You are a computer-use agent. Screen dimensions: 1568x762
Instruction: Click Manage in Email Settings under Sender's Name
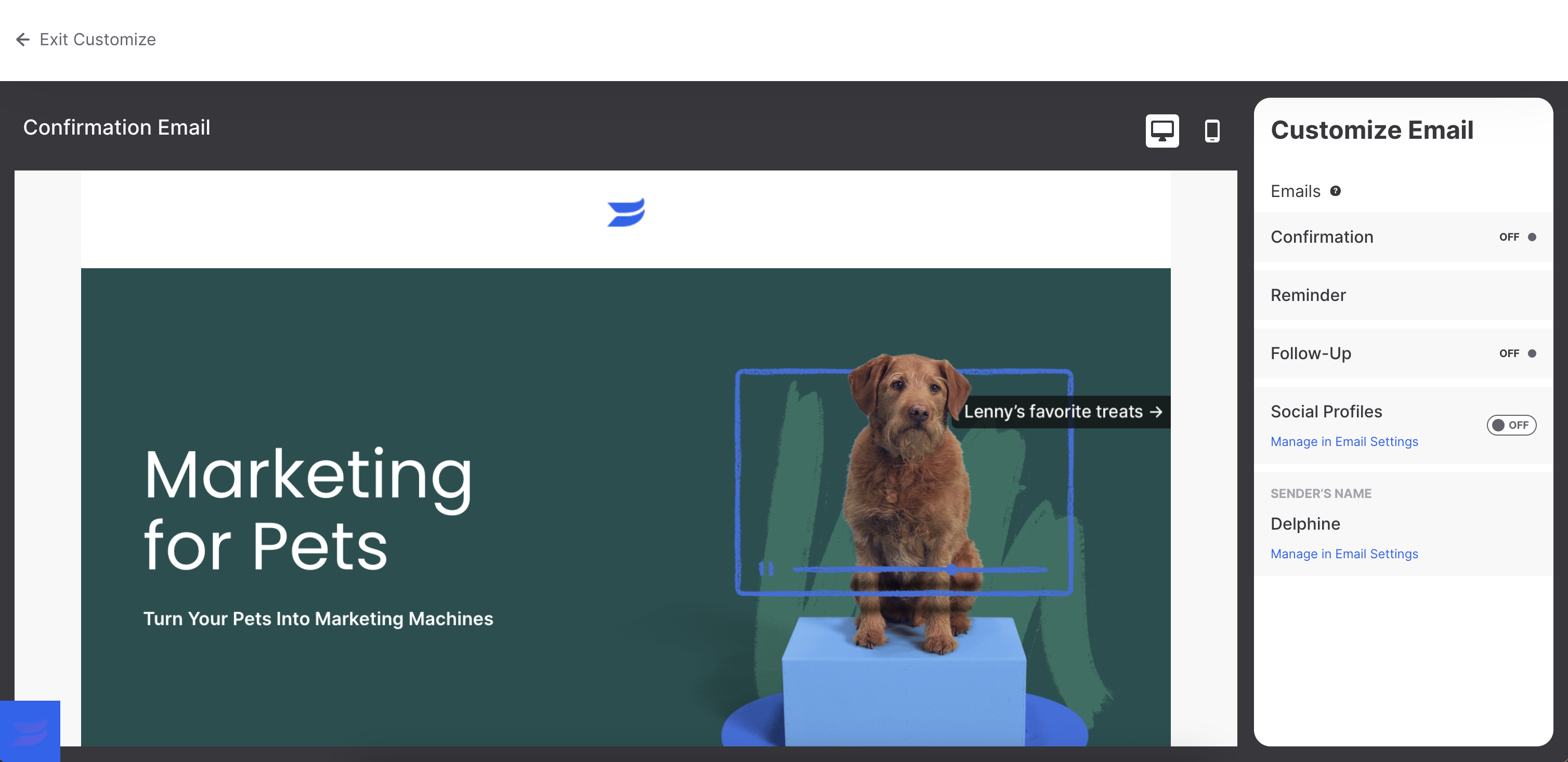[x=1344, y=553]
